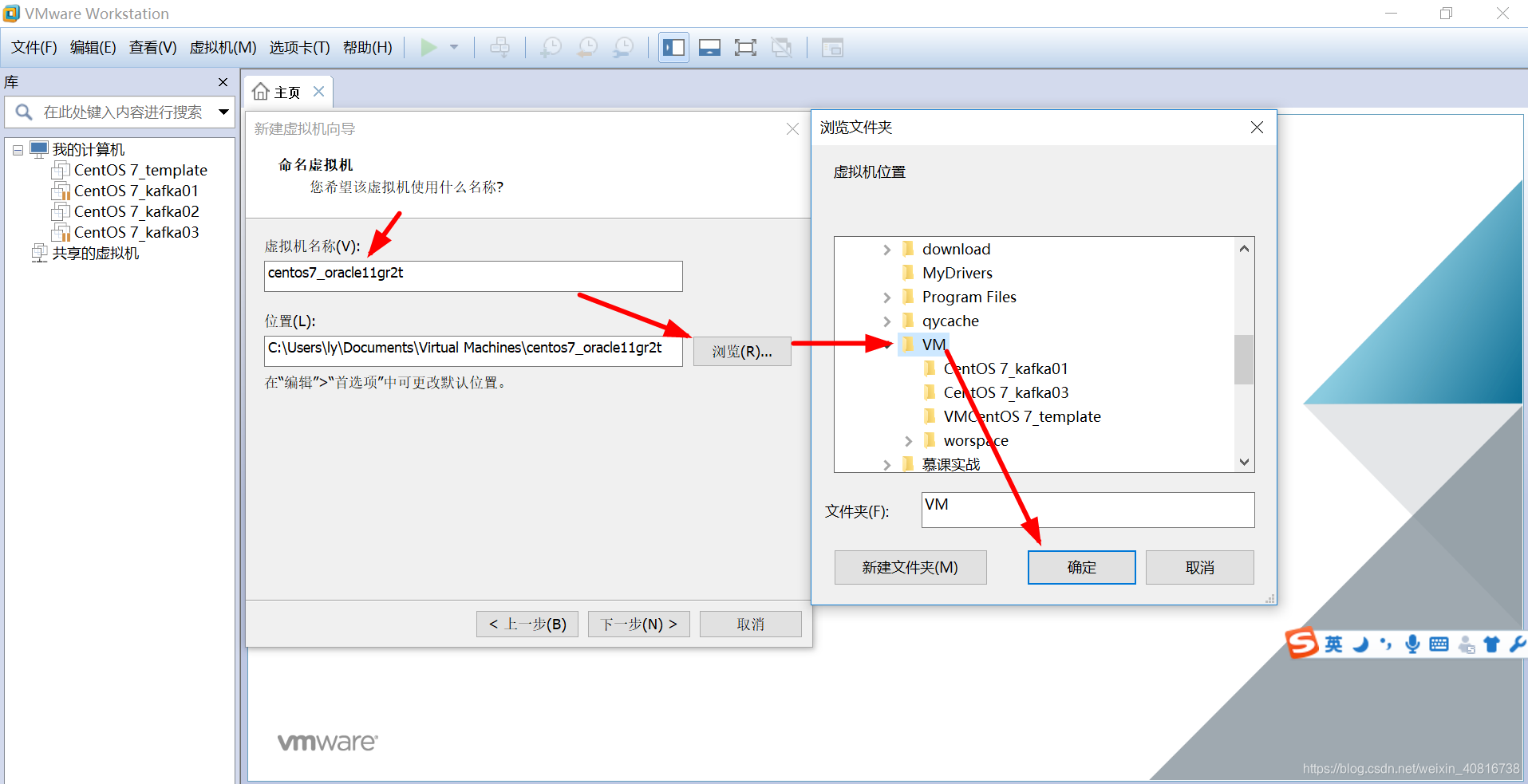The height and width of the screenshot is (784, 1528).
Task: Click the thumbnail bar view icon
Action: point(709,47)
